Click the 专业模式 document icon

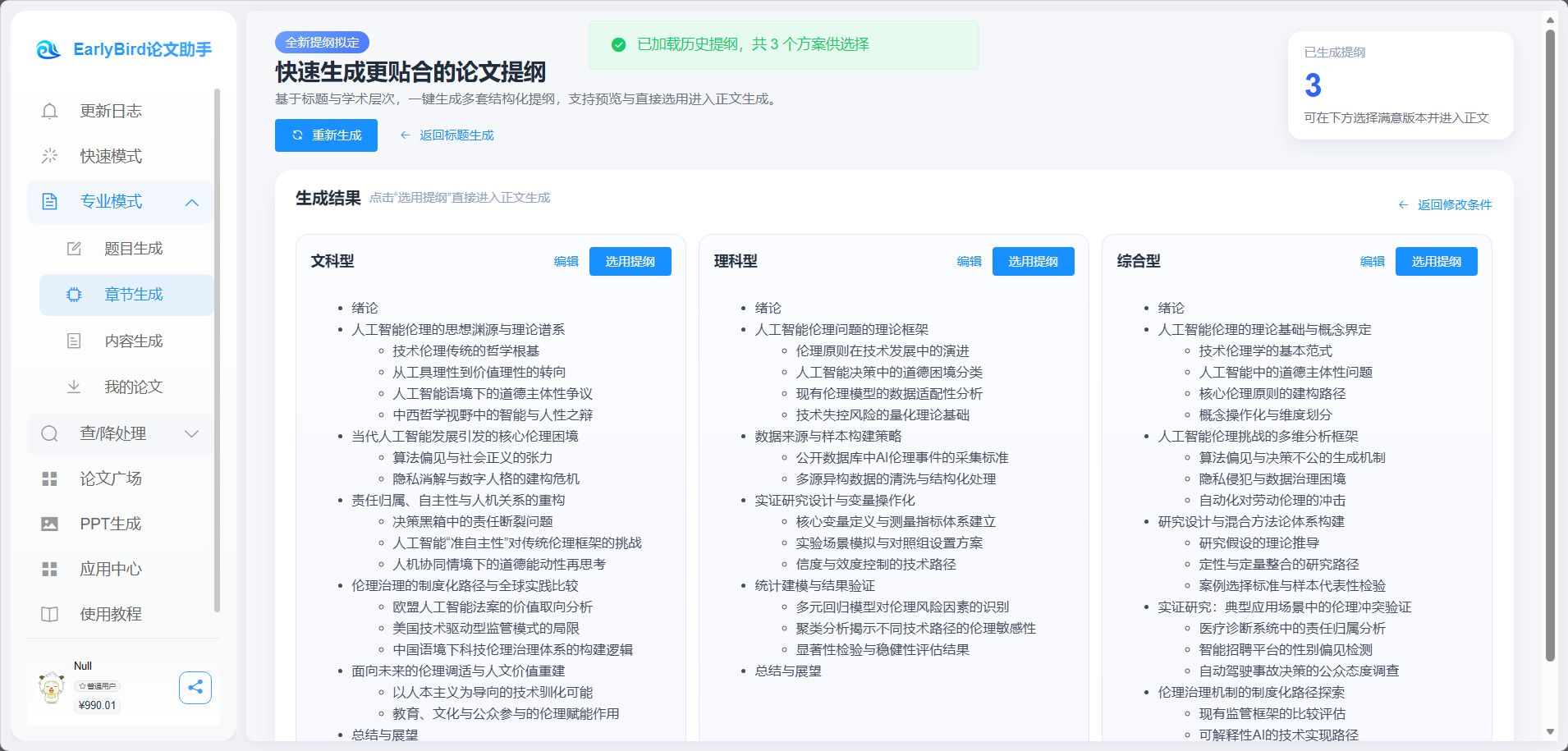click(x=49, y=202)
